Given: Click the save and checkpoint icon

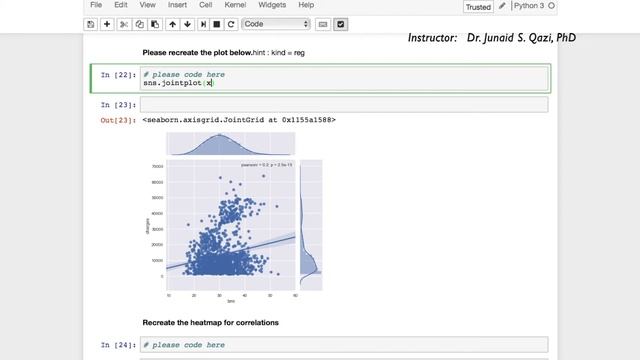Looking at the screenshot, I should point(91,24).
